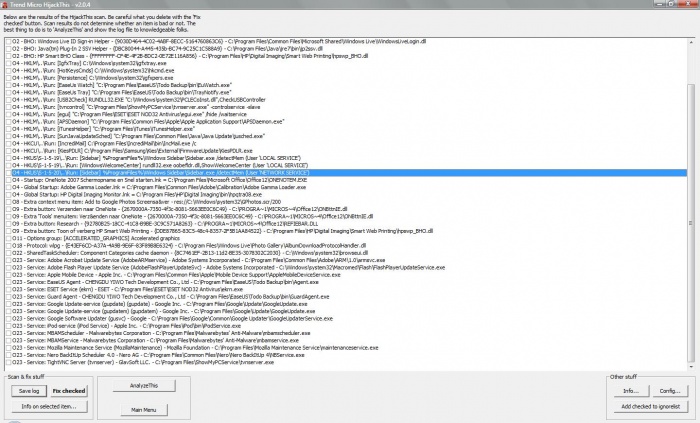Screen dimensions: 700x423
Task: Open the Info... button under Other stuff
Action: point(630,391)
